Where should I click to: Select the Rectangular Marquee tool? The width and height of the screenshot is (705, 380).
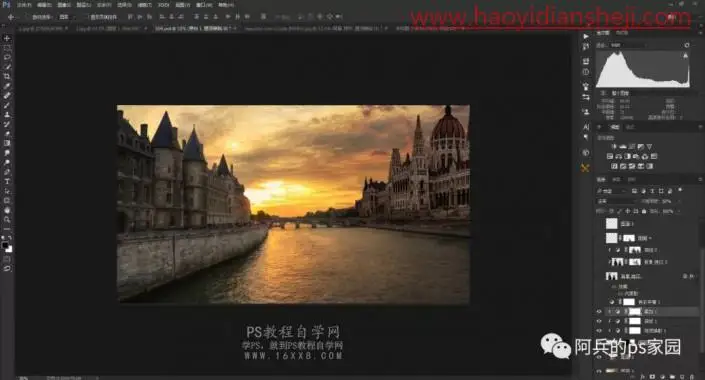7,48
